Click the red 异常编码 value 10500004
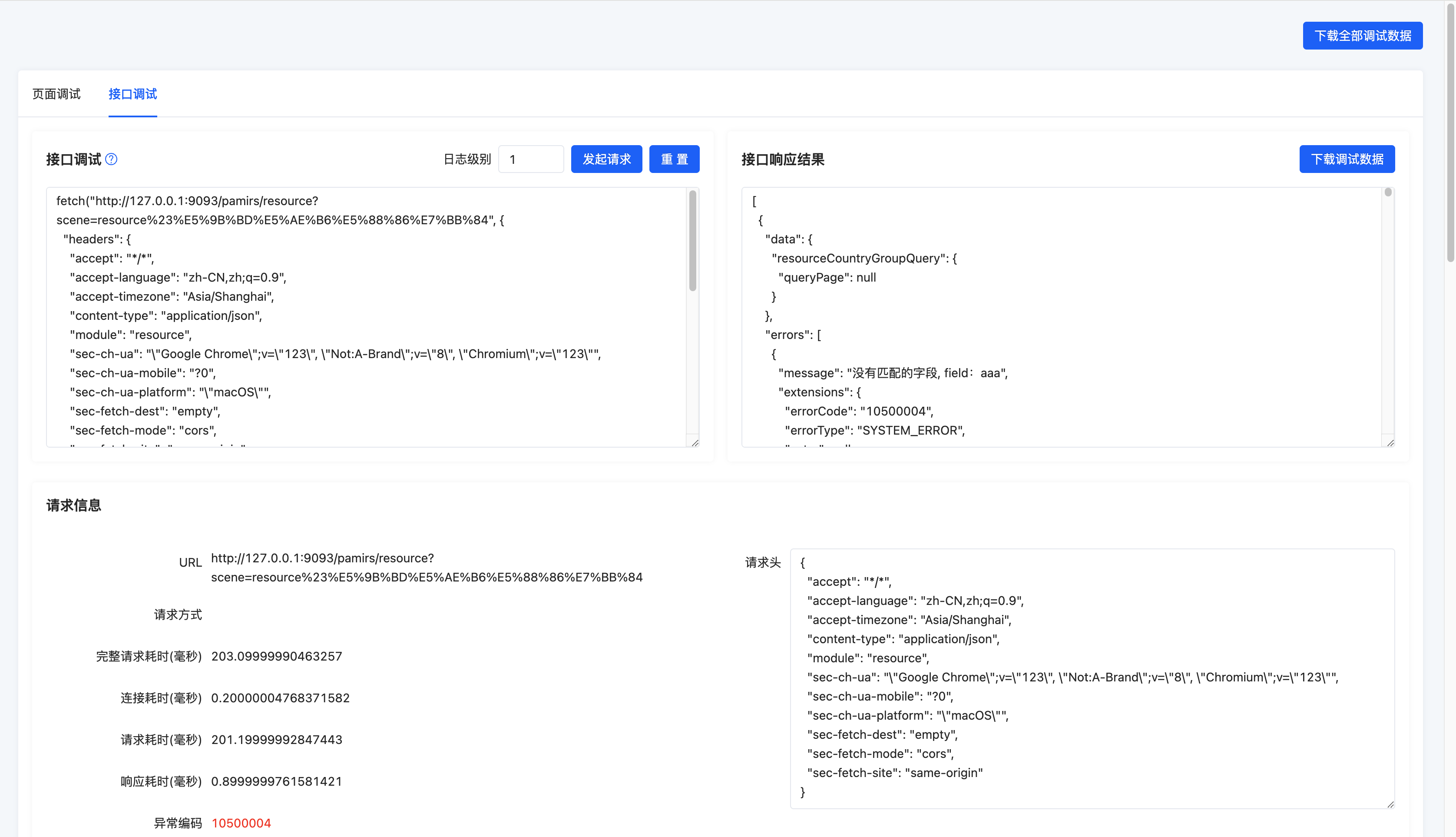The height and width of the screenshot is (837, 1456). click(241, 823)
